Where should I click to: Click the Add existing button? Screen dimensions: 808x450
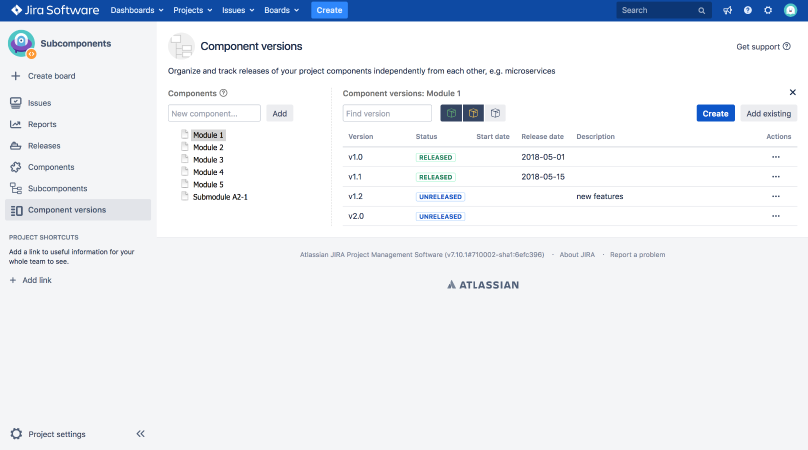point(768,113)
